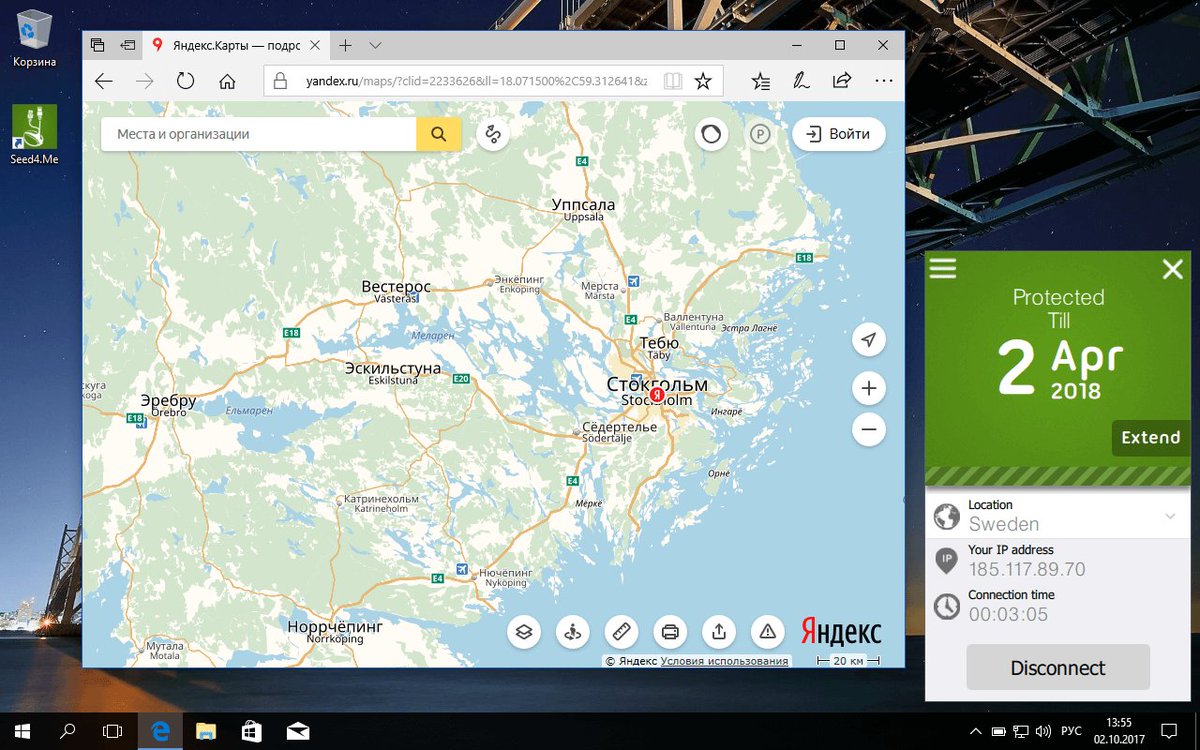Click the my location arrow button
1200x750 pixels.
[x=869, y=340]
